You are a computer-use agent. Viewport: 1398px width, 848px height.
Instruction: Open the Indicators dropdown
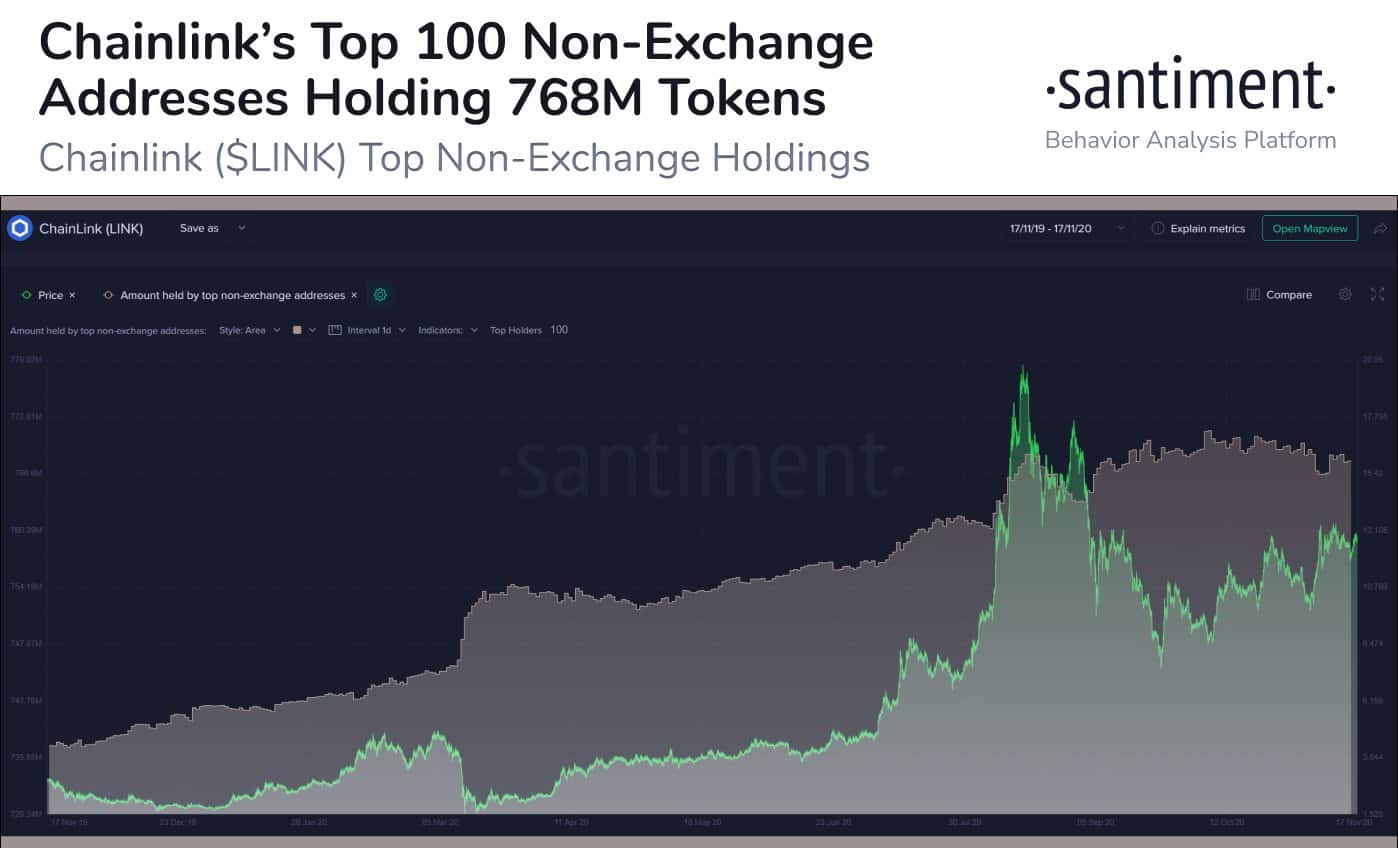click(448, 330)
